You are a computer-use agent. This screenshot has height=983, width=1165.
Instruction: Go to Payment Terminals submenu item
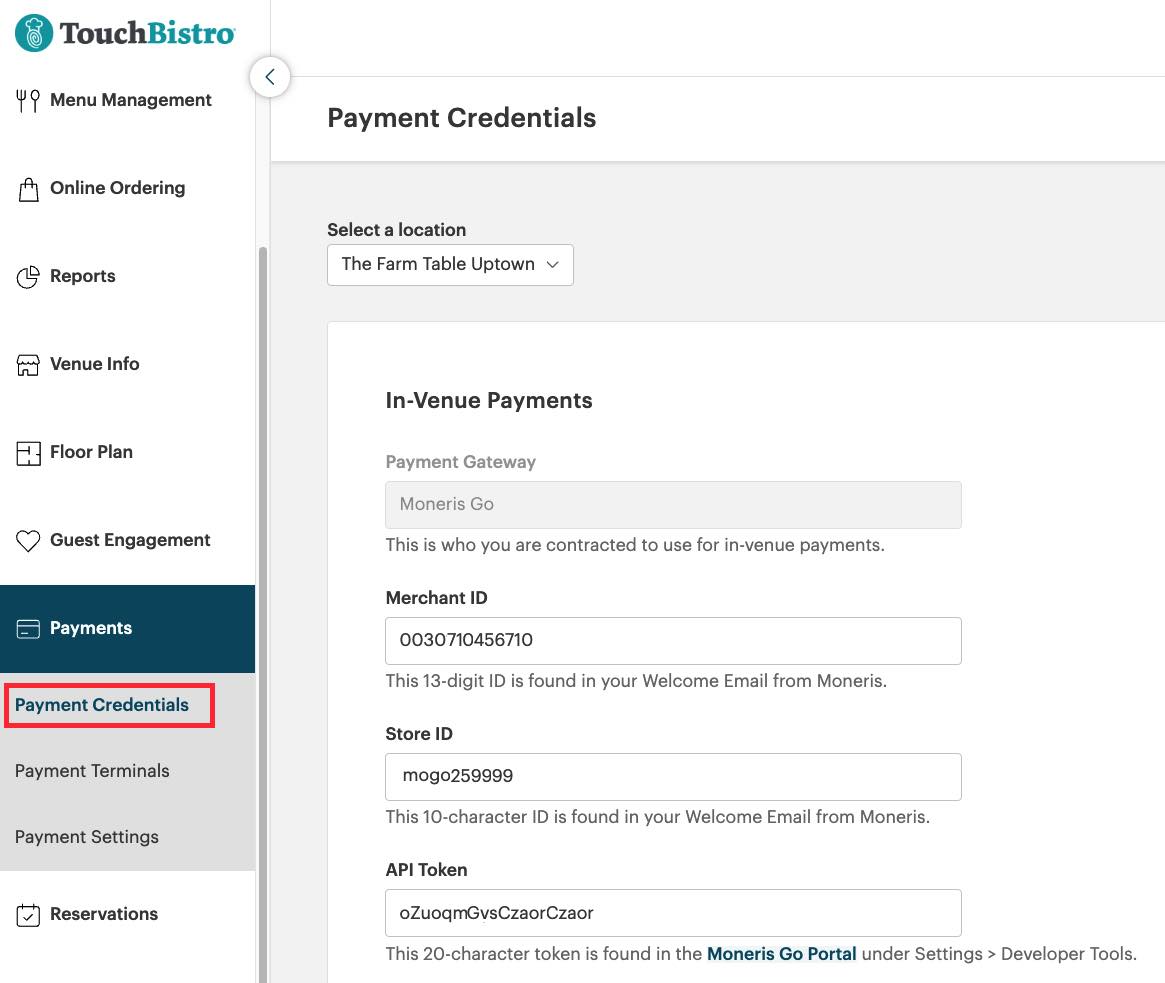coord(92,771)
